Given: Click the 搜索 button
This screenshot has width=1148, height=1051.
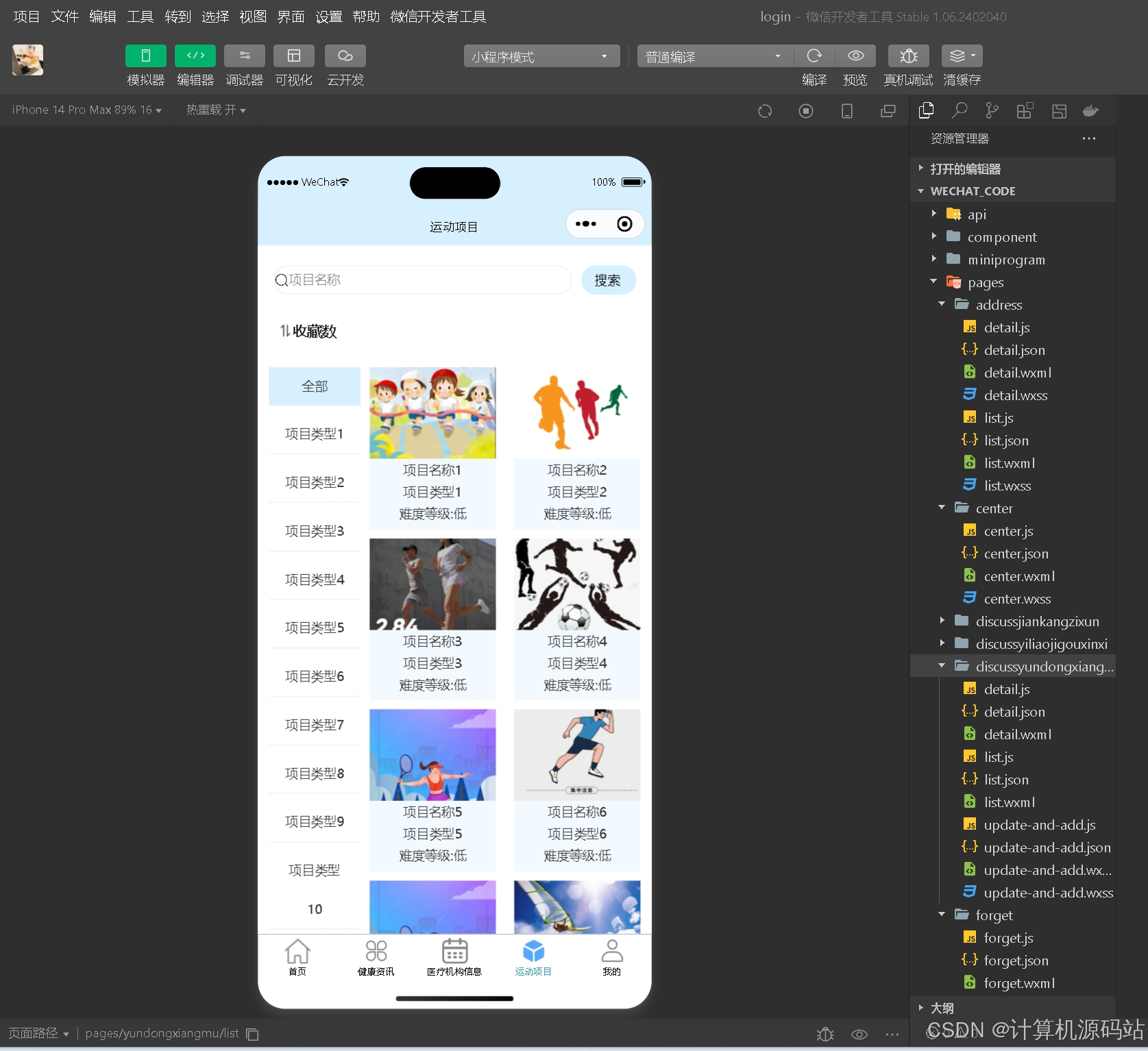Looking at the screenshot, I should click(x=608, y=280).
